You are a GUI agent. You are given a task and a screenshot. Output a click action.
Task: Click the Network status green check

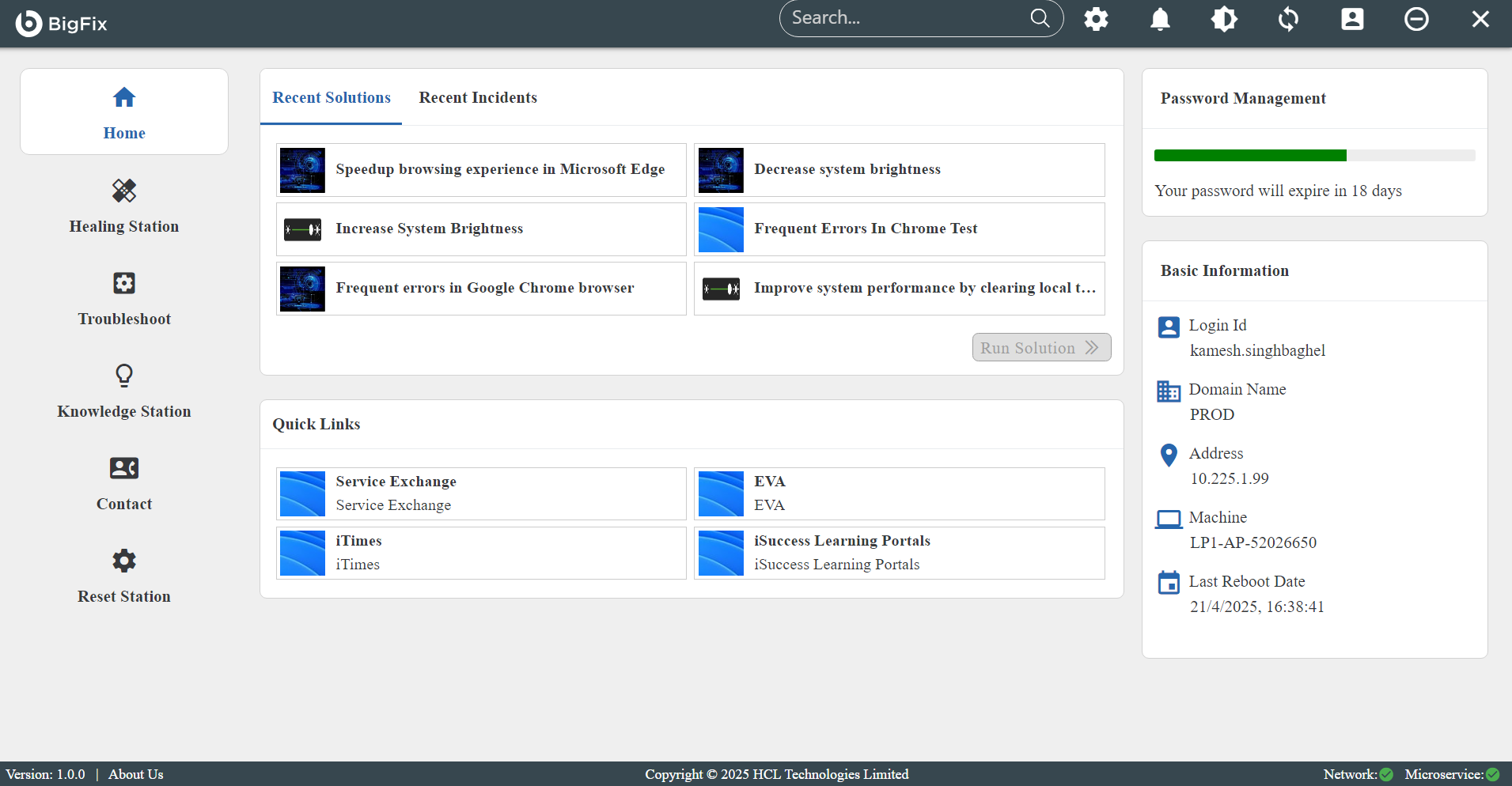pos(1386,775)
